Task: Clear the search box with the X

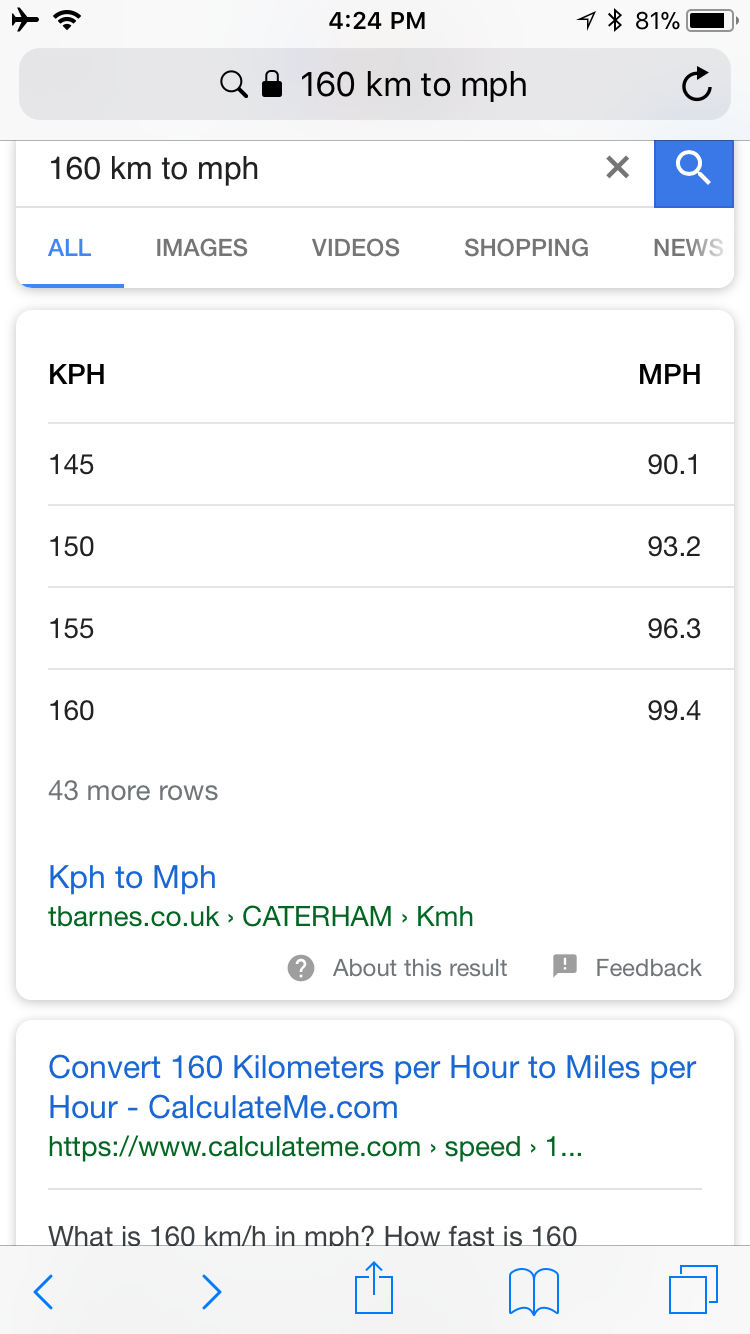Action: click(618, 168)
